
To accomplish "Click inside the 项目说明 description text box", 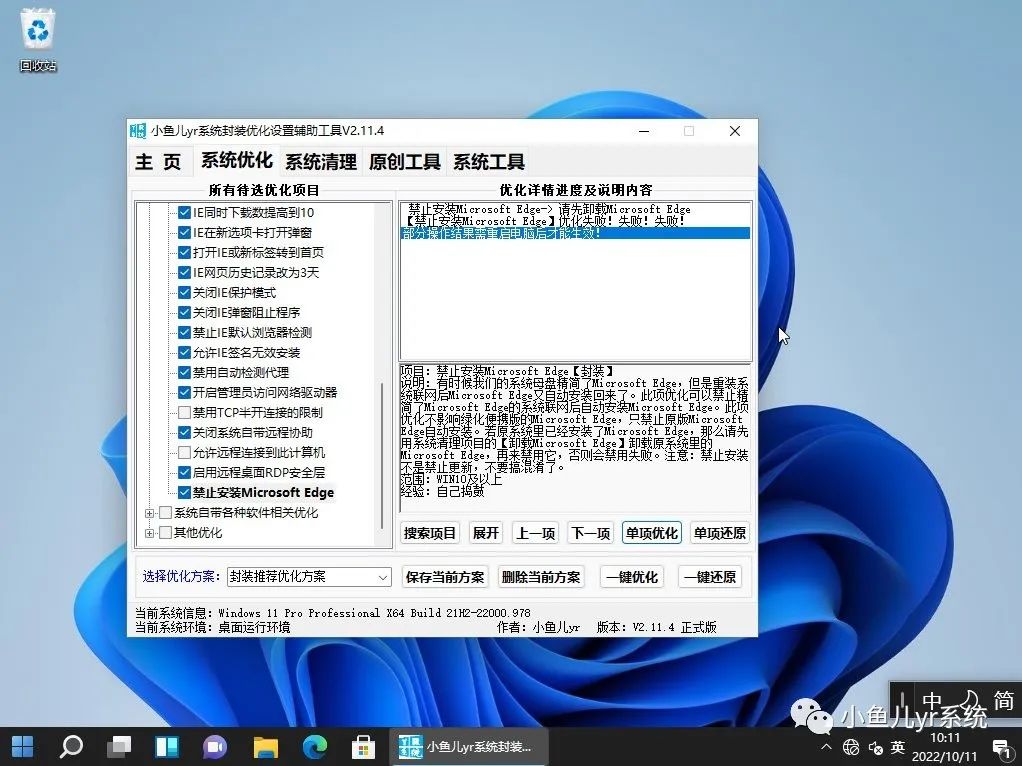I will tap(574, 438).
